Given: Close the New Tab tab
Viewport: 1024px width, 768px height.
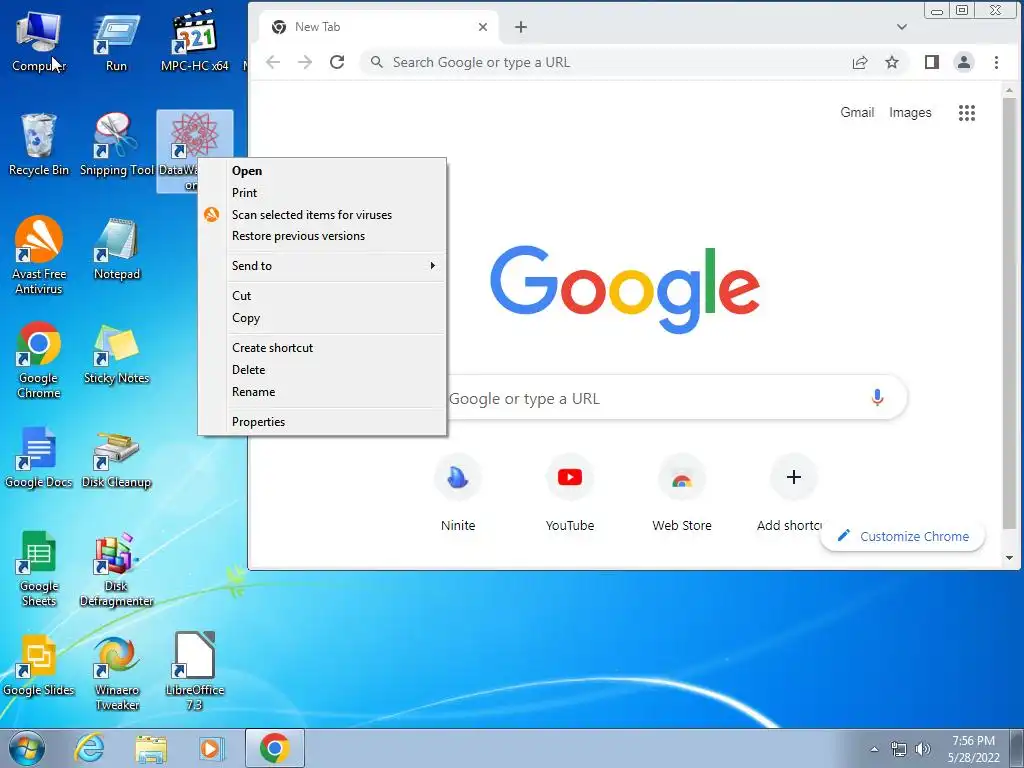Looking at the screenshot, I should point(483,27).
